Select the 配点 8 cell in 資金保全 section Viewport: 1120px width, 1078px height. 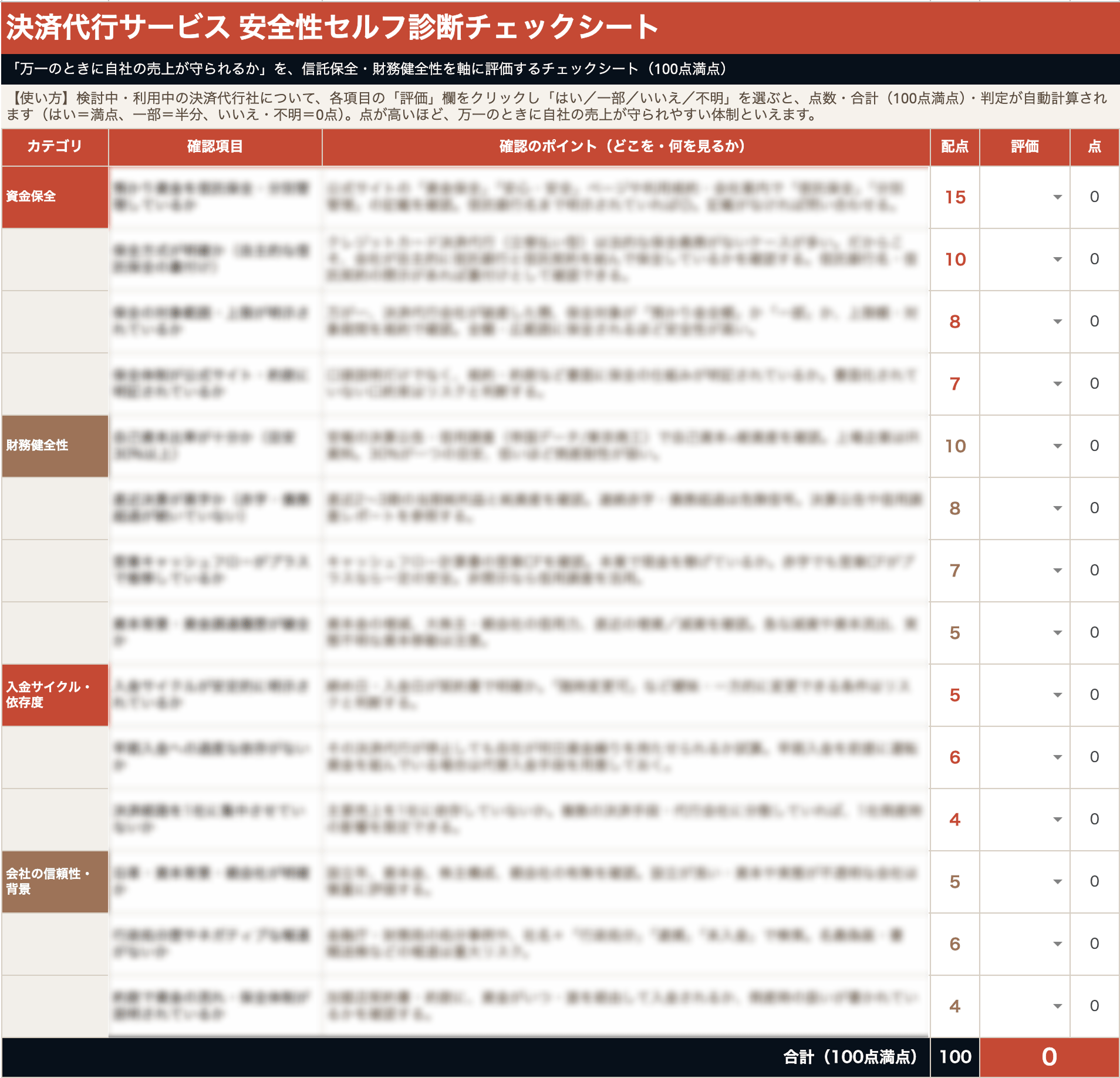coord(955,322)
